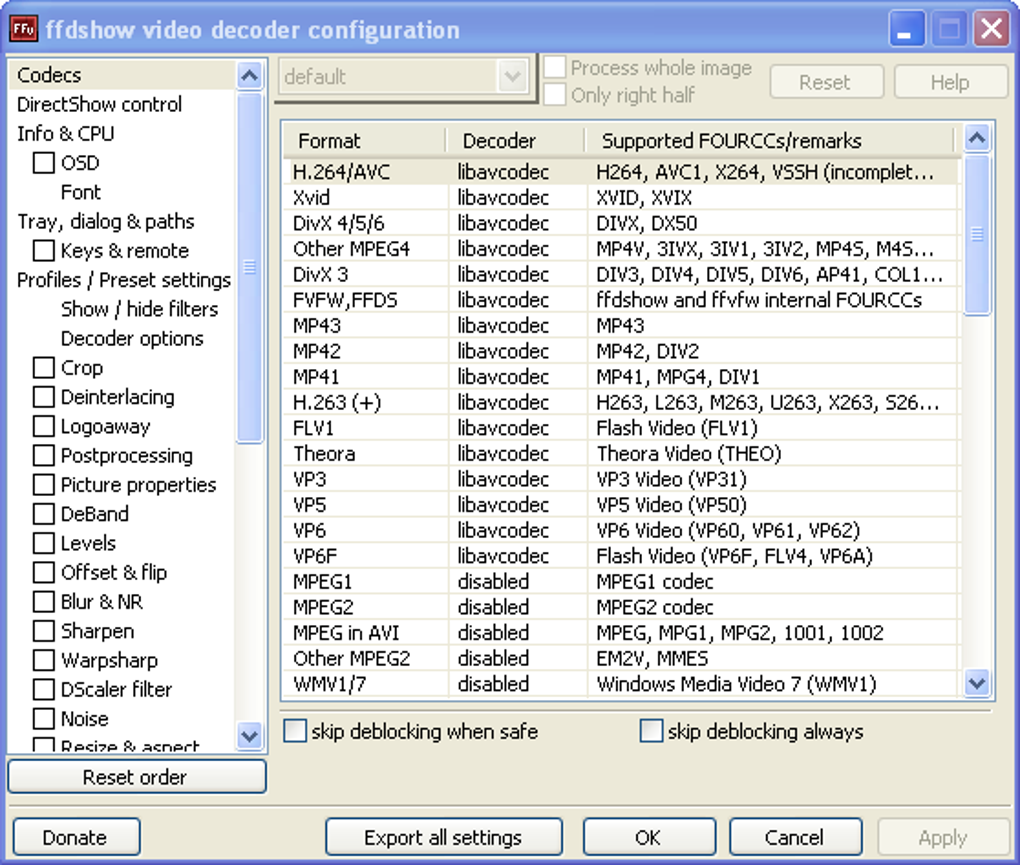The height and width of the screenshot is (865, 1020).
Task: Select the Xvid format row
Action: tap(621, 197)
